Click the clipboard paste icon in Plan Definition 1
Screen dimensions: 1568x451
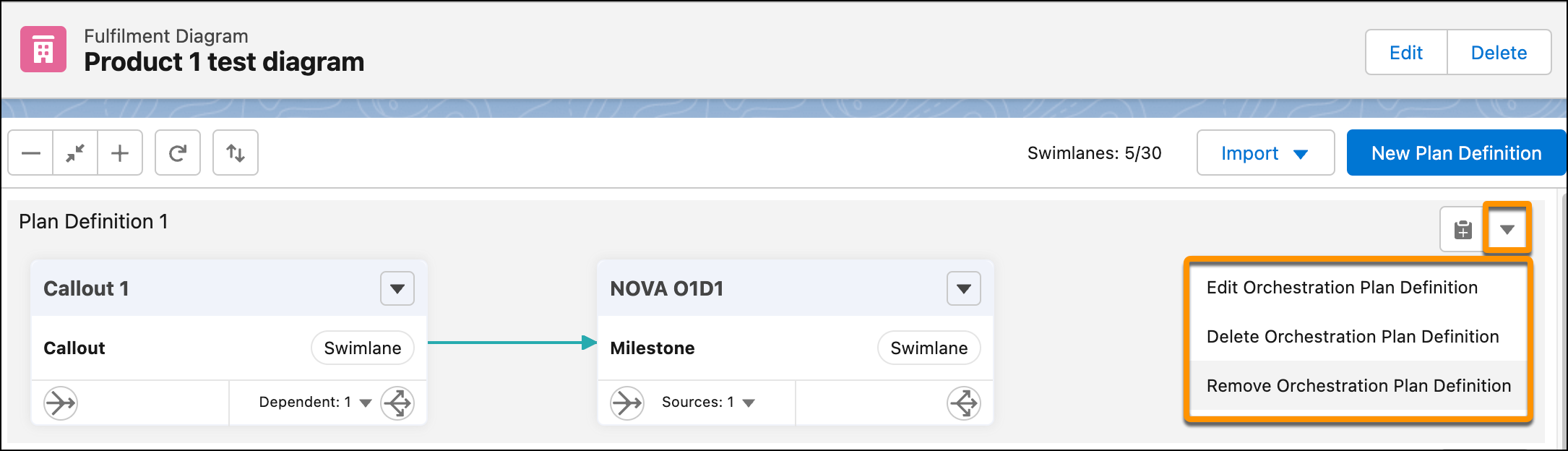(x=1463, y=230)
